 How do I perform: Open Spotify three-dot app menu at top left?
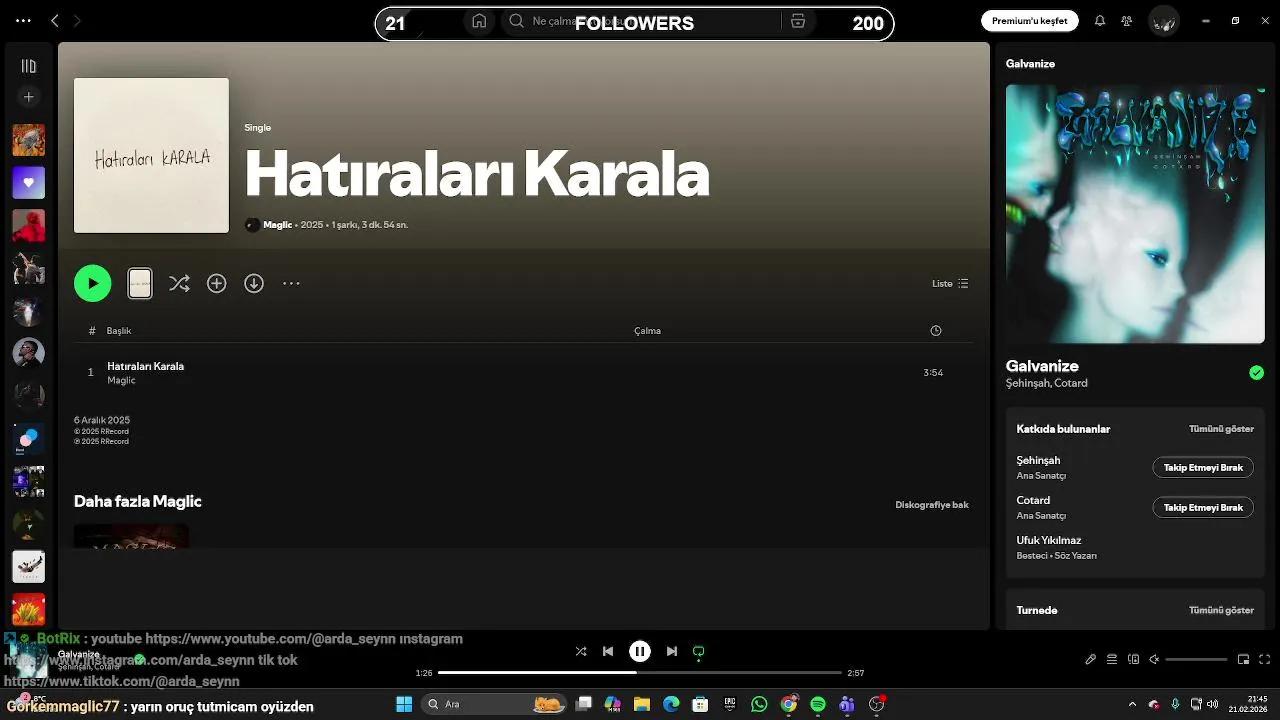[23, 21]
